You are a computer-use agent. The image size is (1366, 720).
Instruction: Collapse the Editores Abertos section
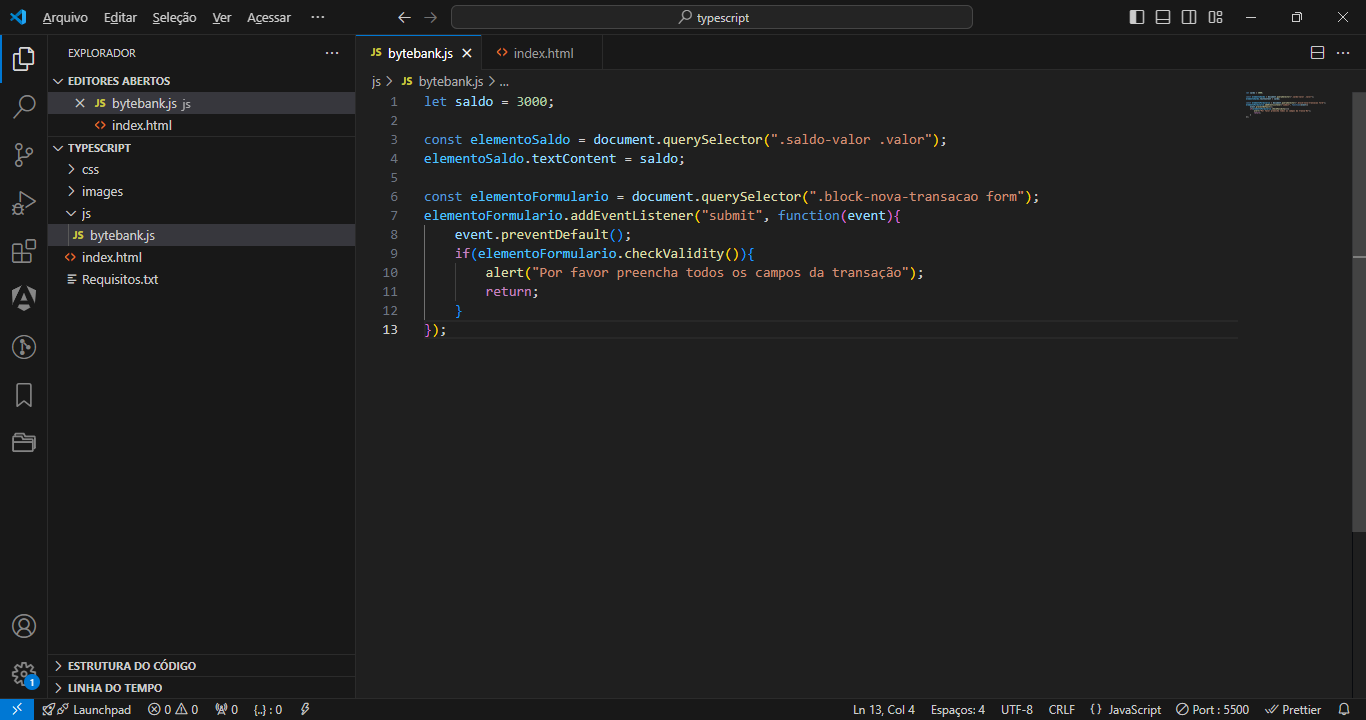pyautogui.click(x=201, y=81)
